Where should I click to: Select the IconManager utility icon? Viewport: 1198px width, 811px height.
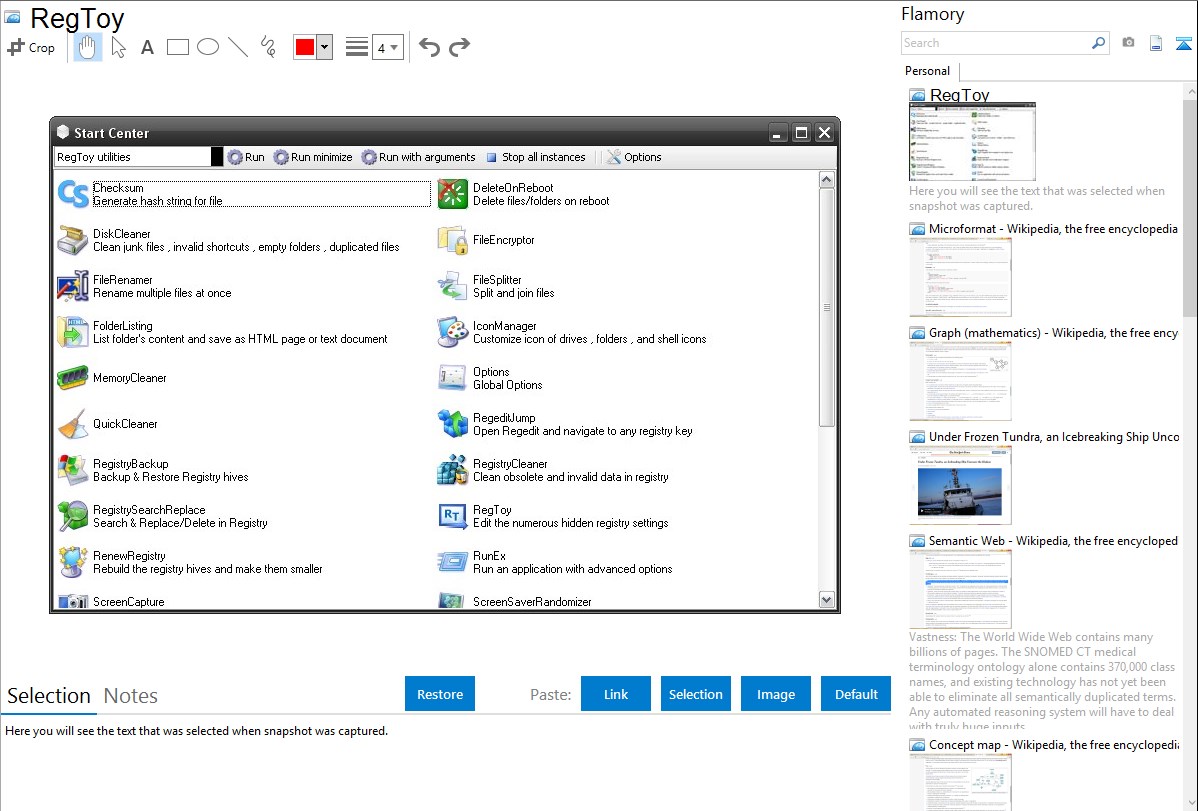tap(452, 332)
